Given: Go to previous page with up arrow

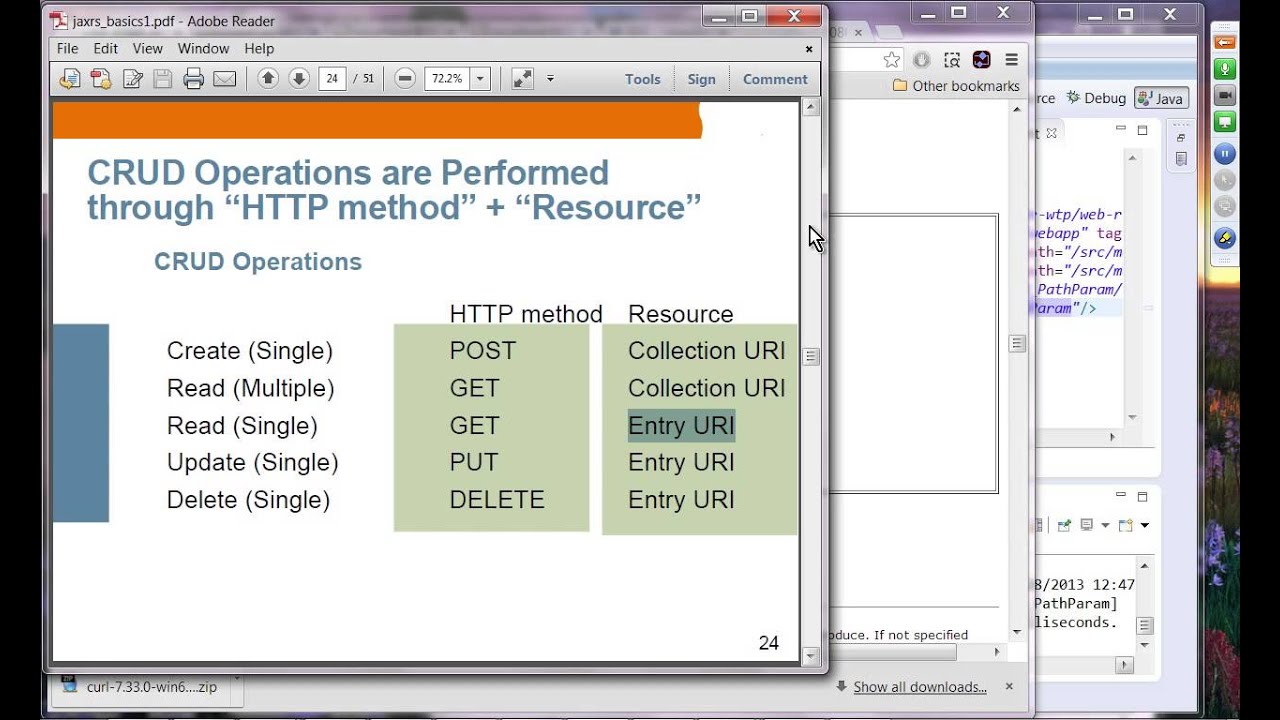Looking at the screenshot, I should [268, 78].
